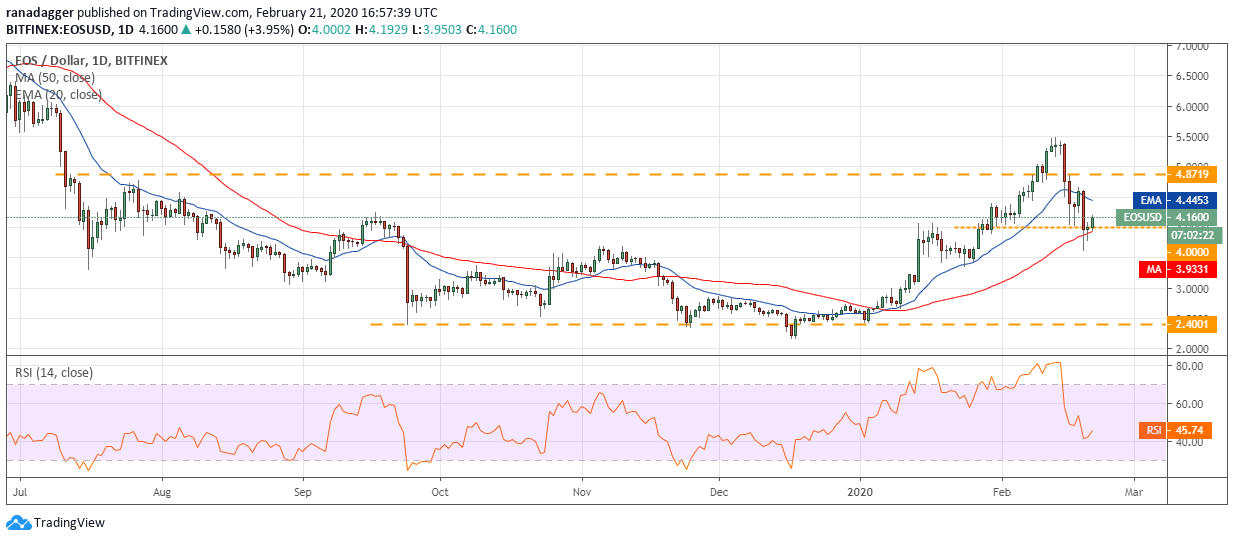Click the RSI 45.74 value tag
Image resolution: width=1234 pixels, height=541 pixels.
coord(1174,431)
